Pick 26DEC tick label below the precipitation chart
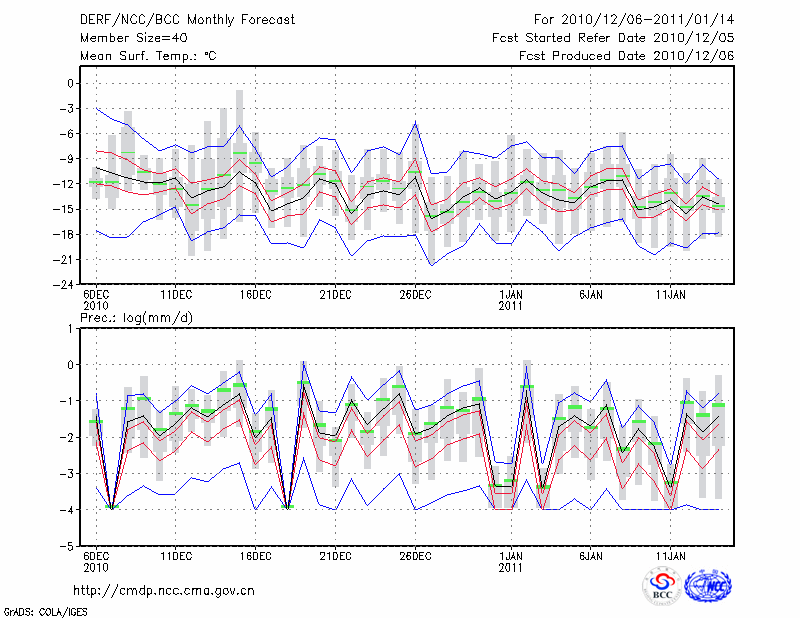The image size is (800, 618). click(415, 555)
